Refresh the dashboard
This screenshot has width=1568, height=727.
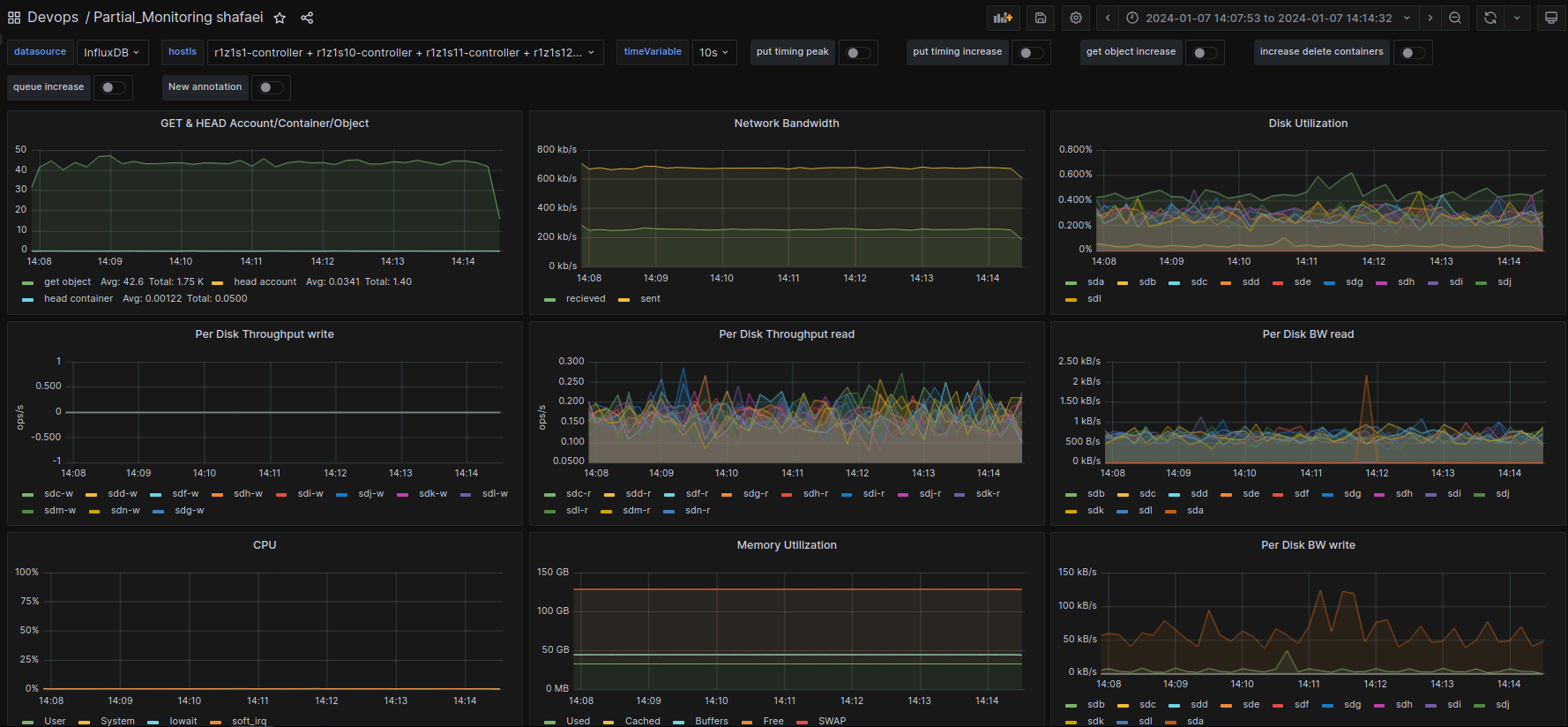(x=1490, y=18)
